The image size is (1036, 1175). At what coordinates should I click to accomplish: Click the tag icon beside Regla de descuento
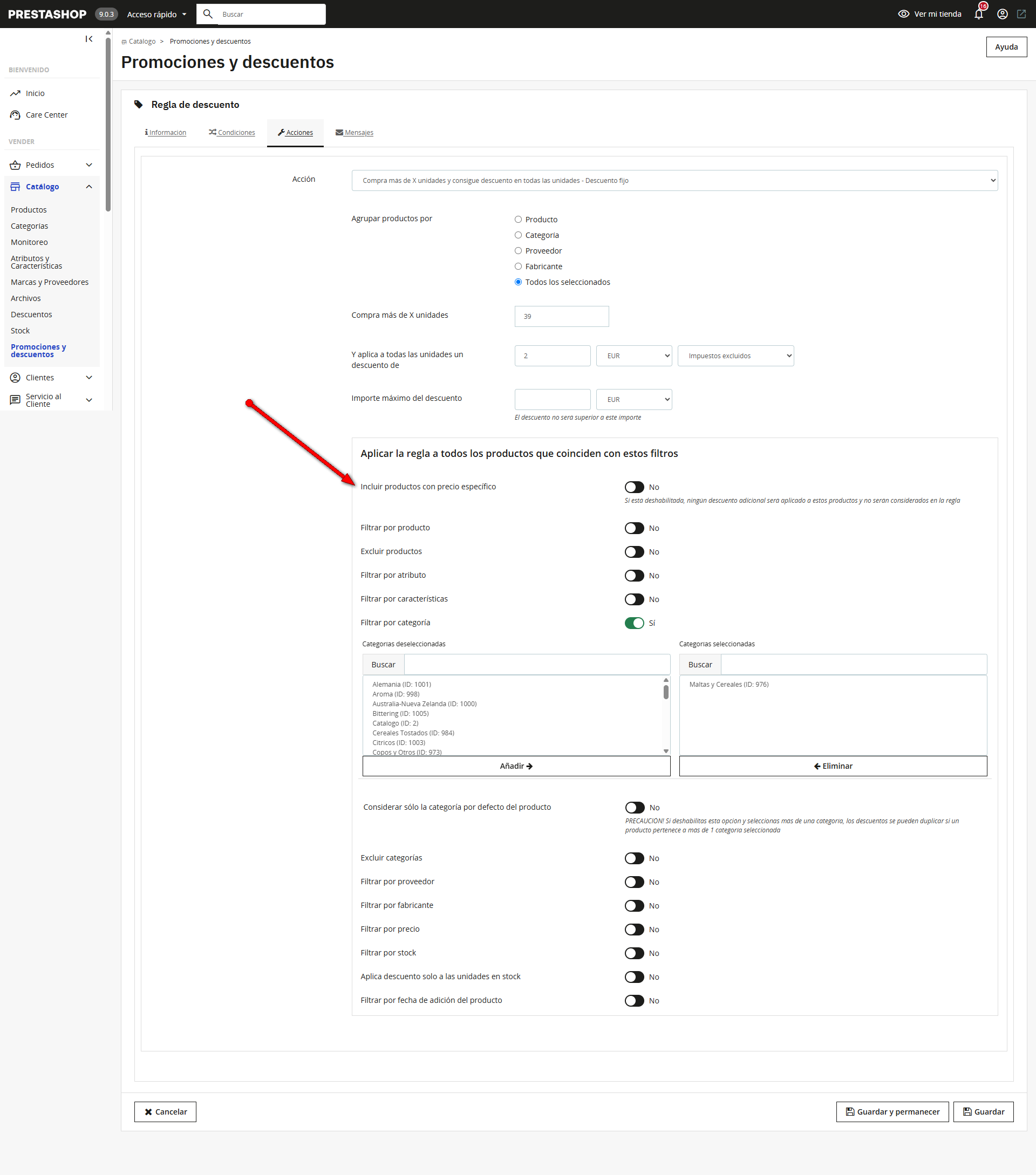click(139, 105)
